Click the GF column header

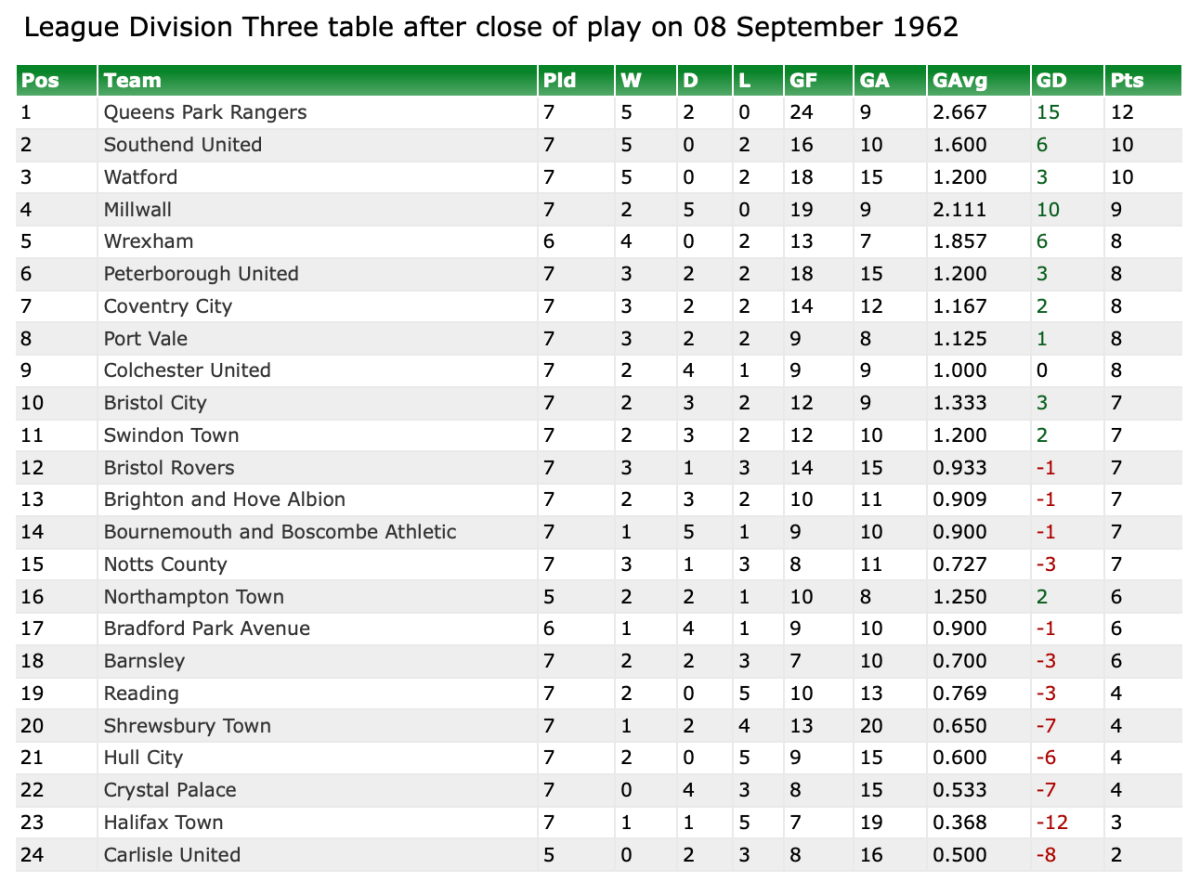(804, 81)
